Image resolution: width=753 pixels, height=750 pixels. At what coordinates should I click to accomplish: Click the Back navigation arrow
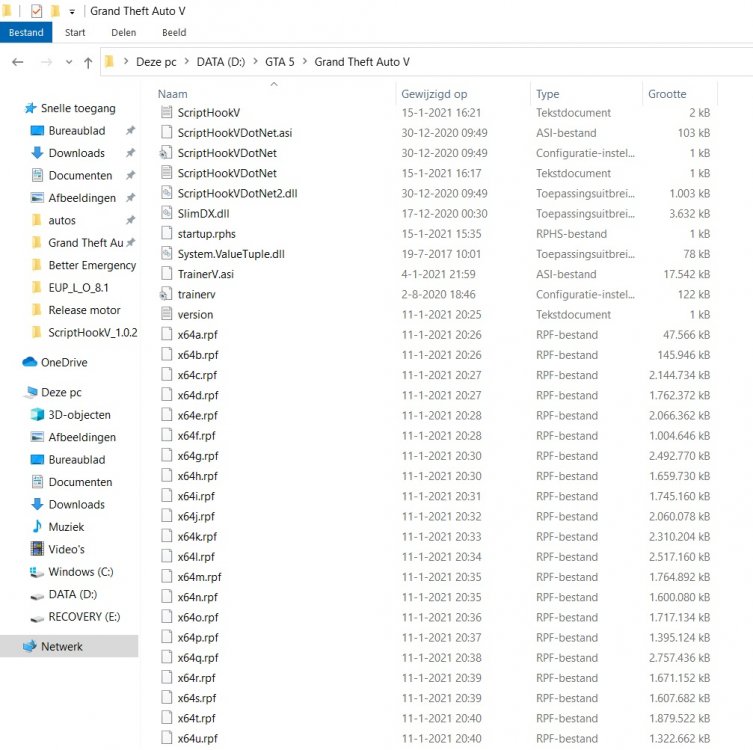(18, 62)
